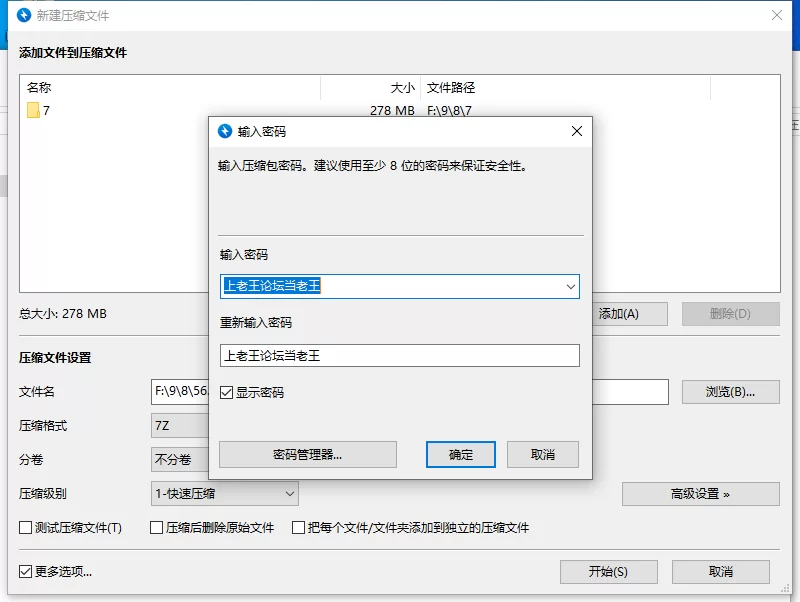Expand the 输入密码 history dropdown arrow
The height and width of the screenshot is (602, 800).
tap(570, 287)
